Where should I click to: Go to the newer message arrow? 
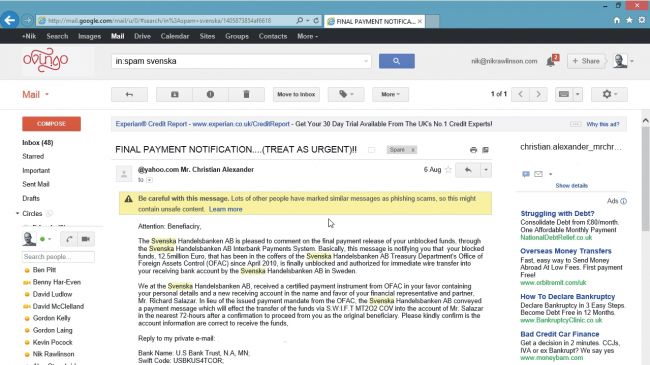pyautogui.click(x=521, y=95)
